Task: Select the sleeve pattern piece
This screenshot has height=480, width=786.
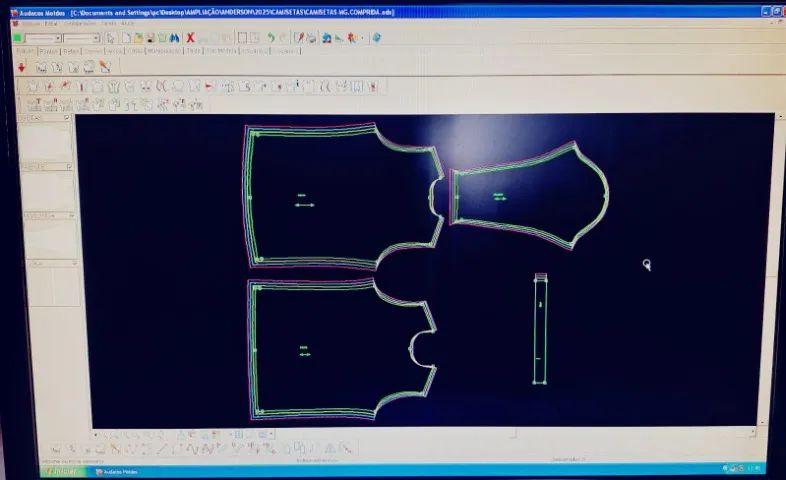Action: pos(529,196)
